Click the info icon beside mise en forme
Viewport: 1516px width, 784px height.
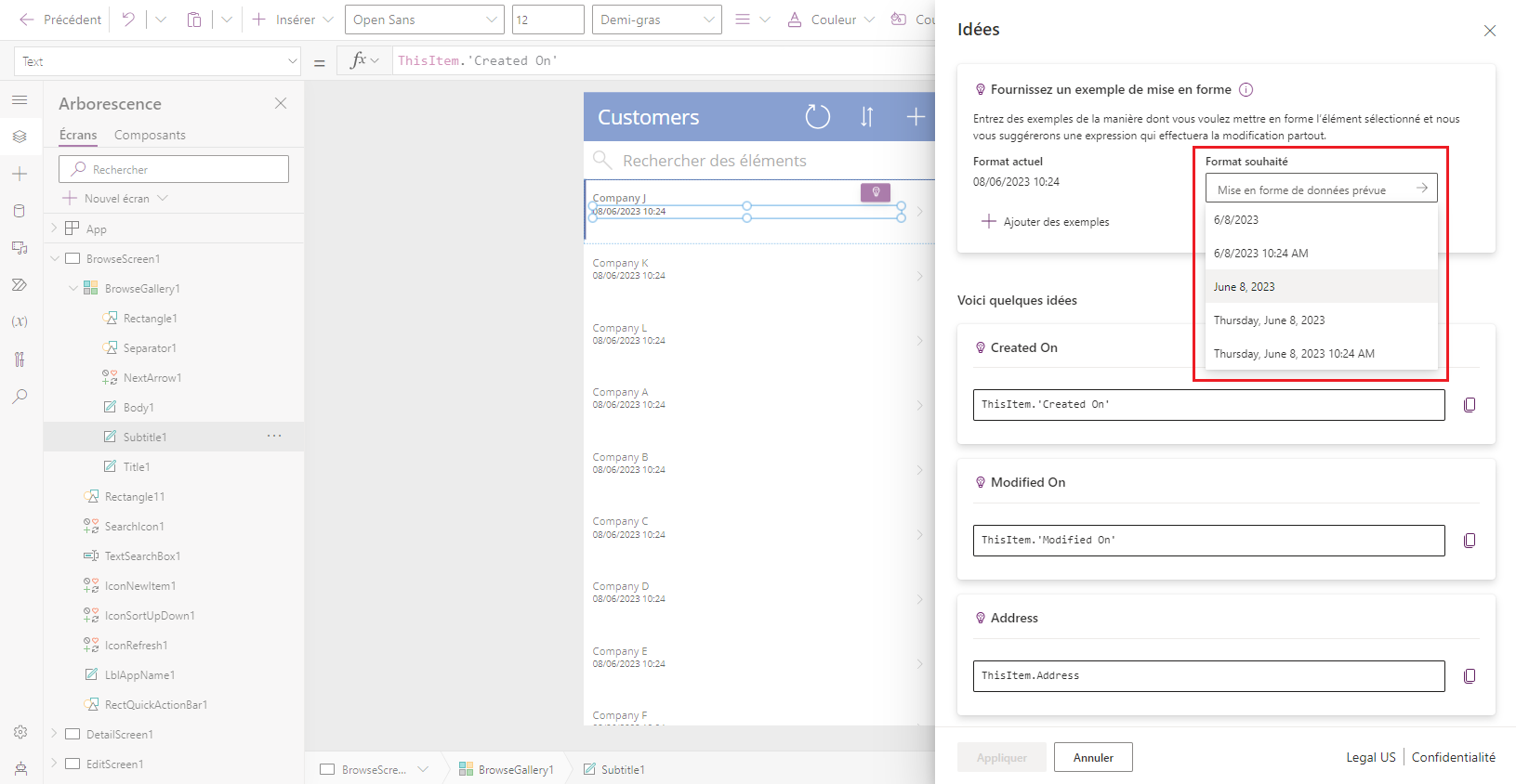tap(1246, 90)
